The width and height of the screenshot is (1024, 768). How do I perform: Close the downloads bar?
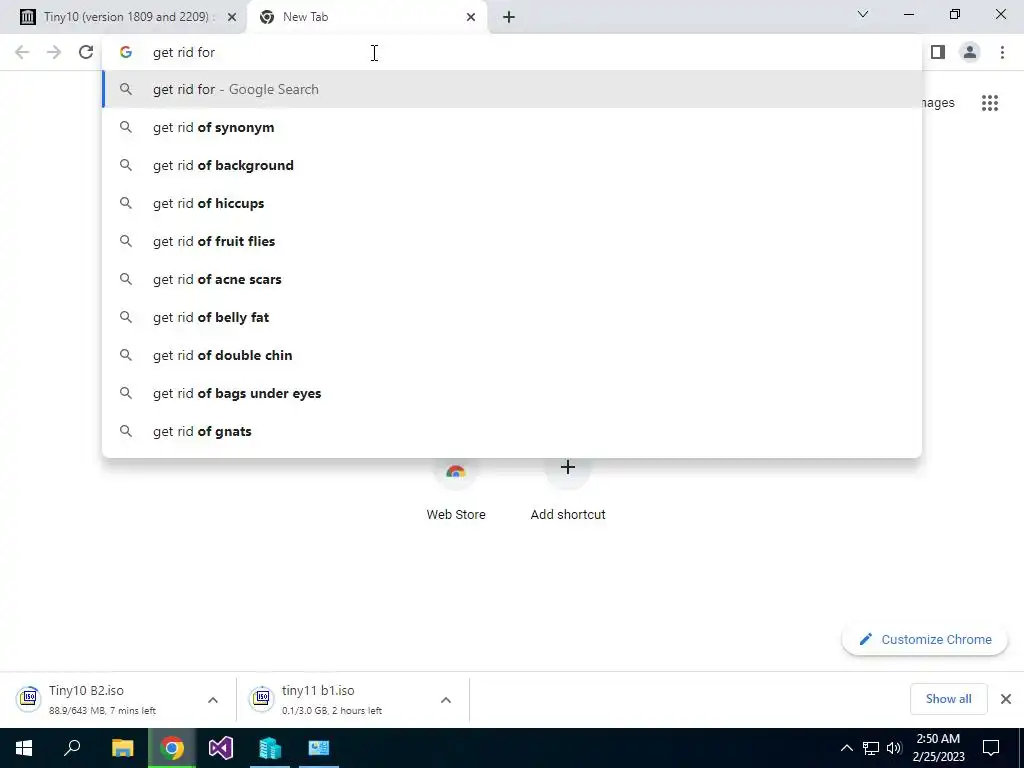(1006, 699)
